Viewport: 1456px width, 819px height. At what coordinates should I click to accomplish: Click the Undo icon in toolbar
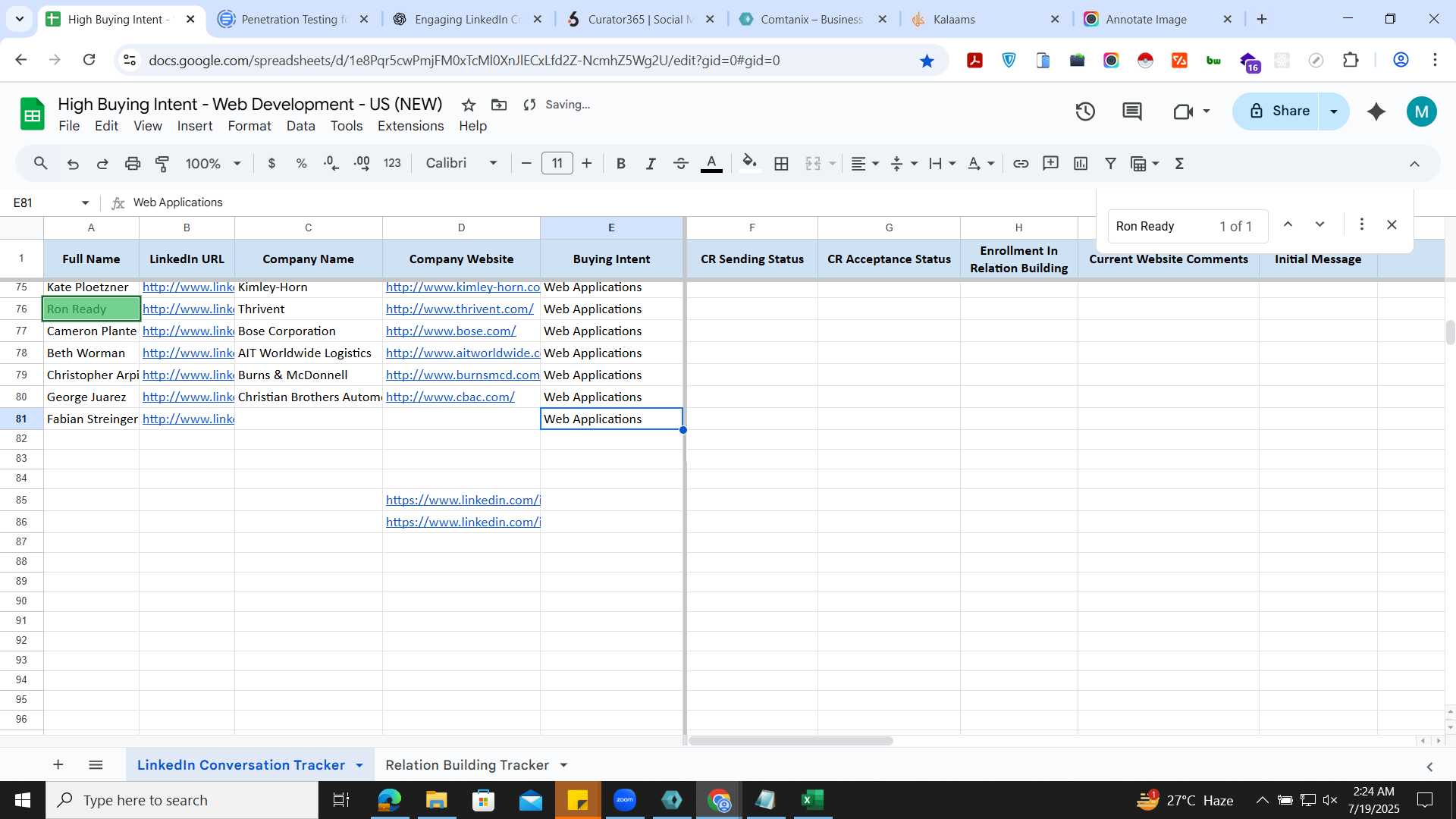[x=73, y=164]
